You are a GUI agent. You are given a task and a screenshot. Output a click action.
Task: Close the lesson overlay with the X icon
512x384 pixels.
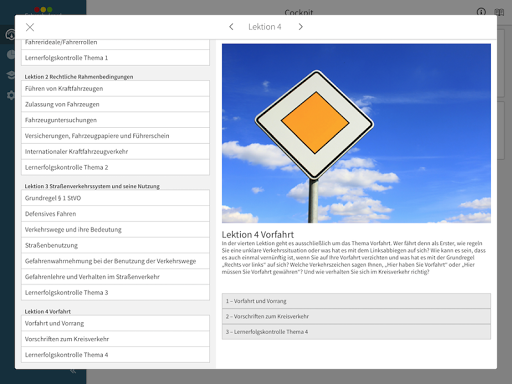pyautogui.click(x=30, y=27)
